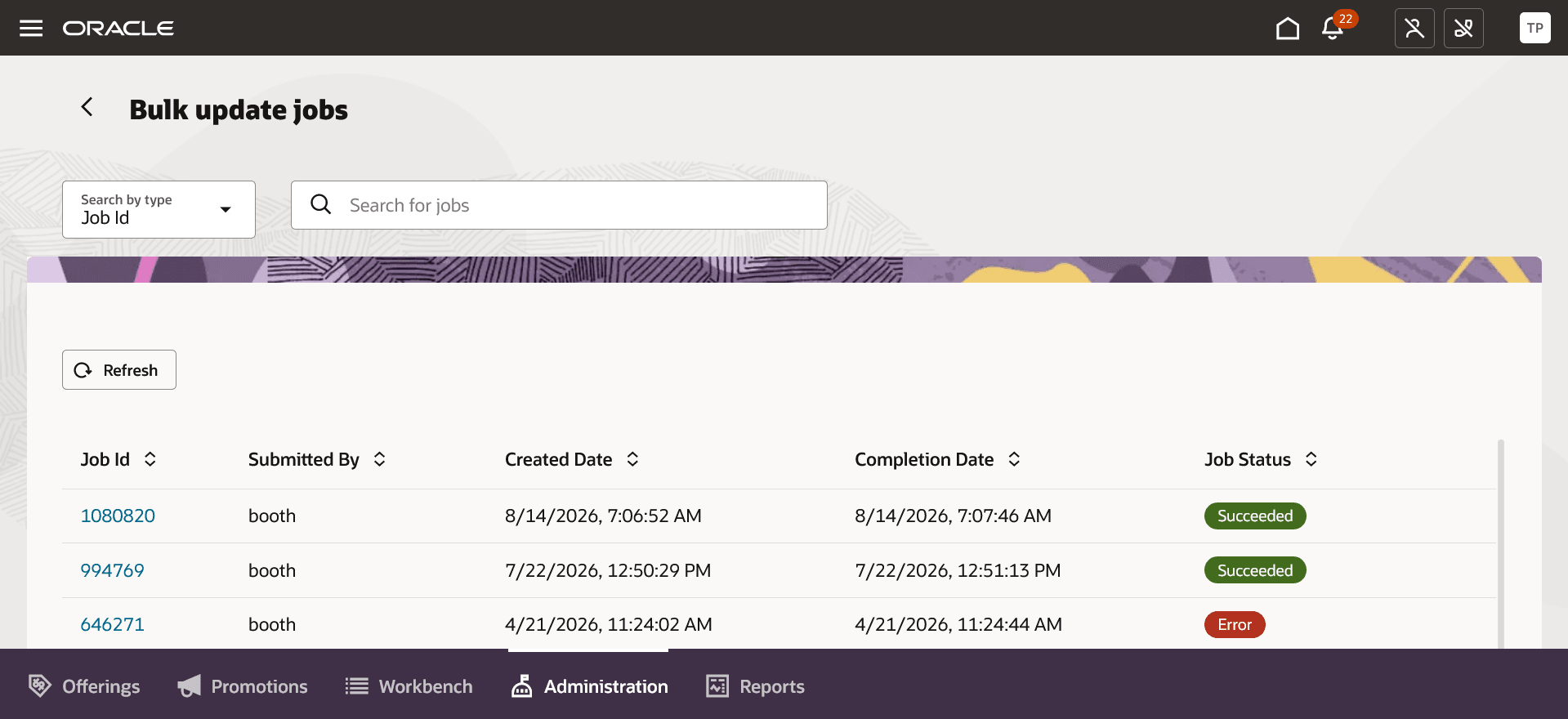Switch to the Offerings tab
1568x719 pixels.
[x=84, y=686]
